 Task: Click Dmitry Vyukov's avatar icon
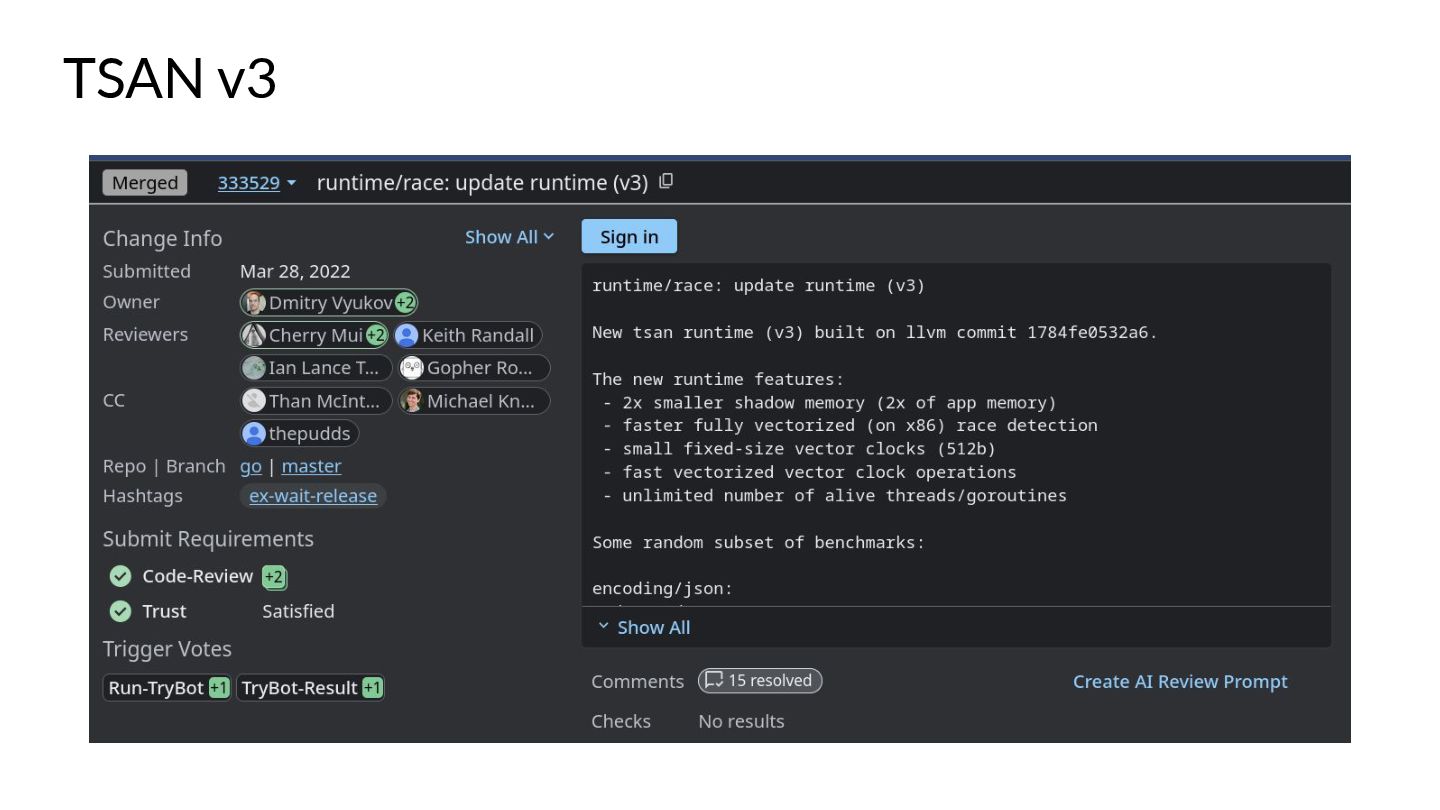(x=255, y=303)
